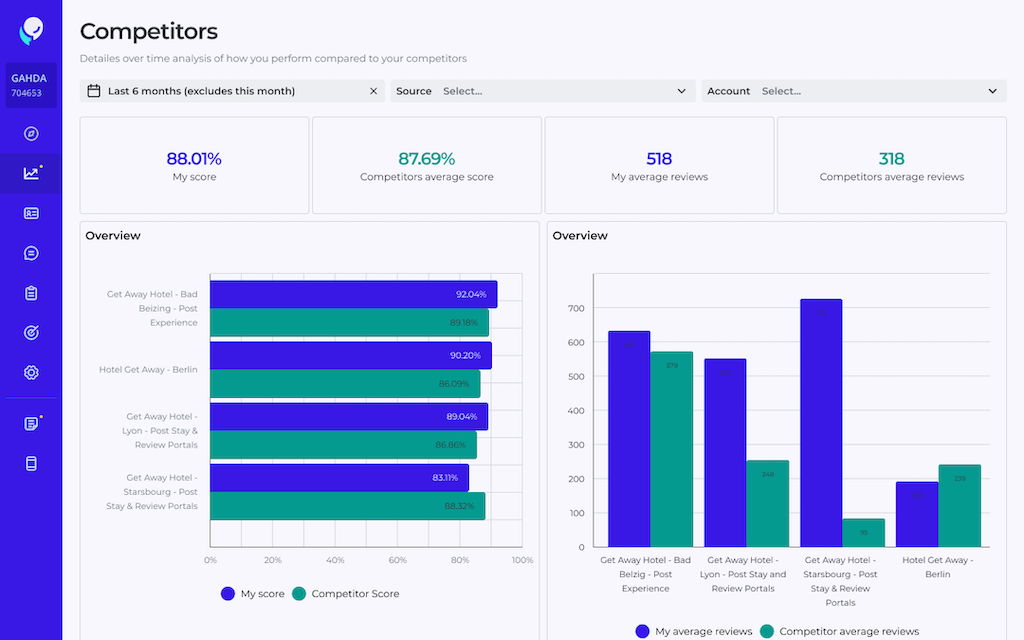Image resolution: width=1024 pixels, height=640 pixels.
Task: Toggle Competitor Score legend series
Action: click(345, 594)
